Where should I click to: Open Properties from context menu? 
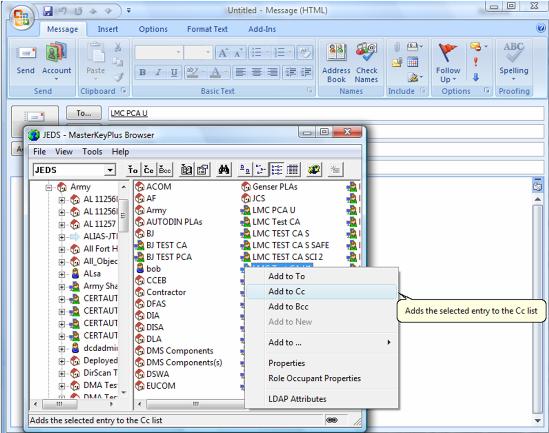click(321, 363)
